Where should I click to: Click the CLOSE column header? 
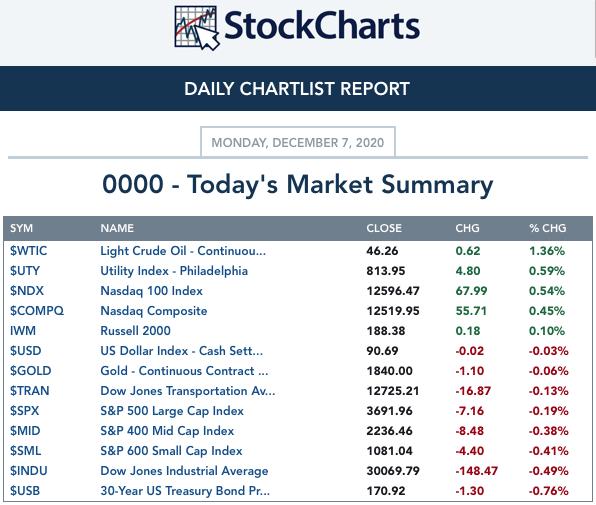click(384, 228)
